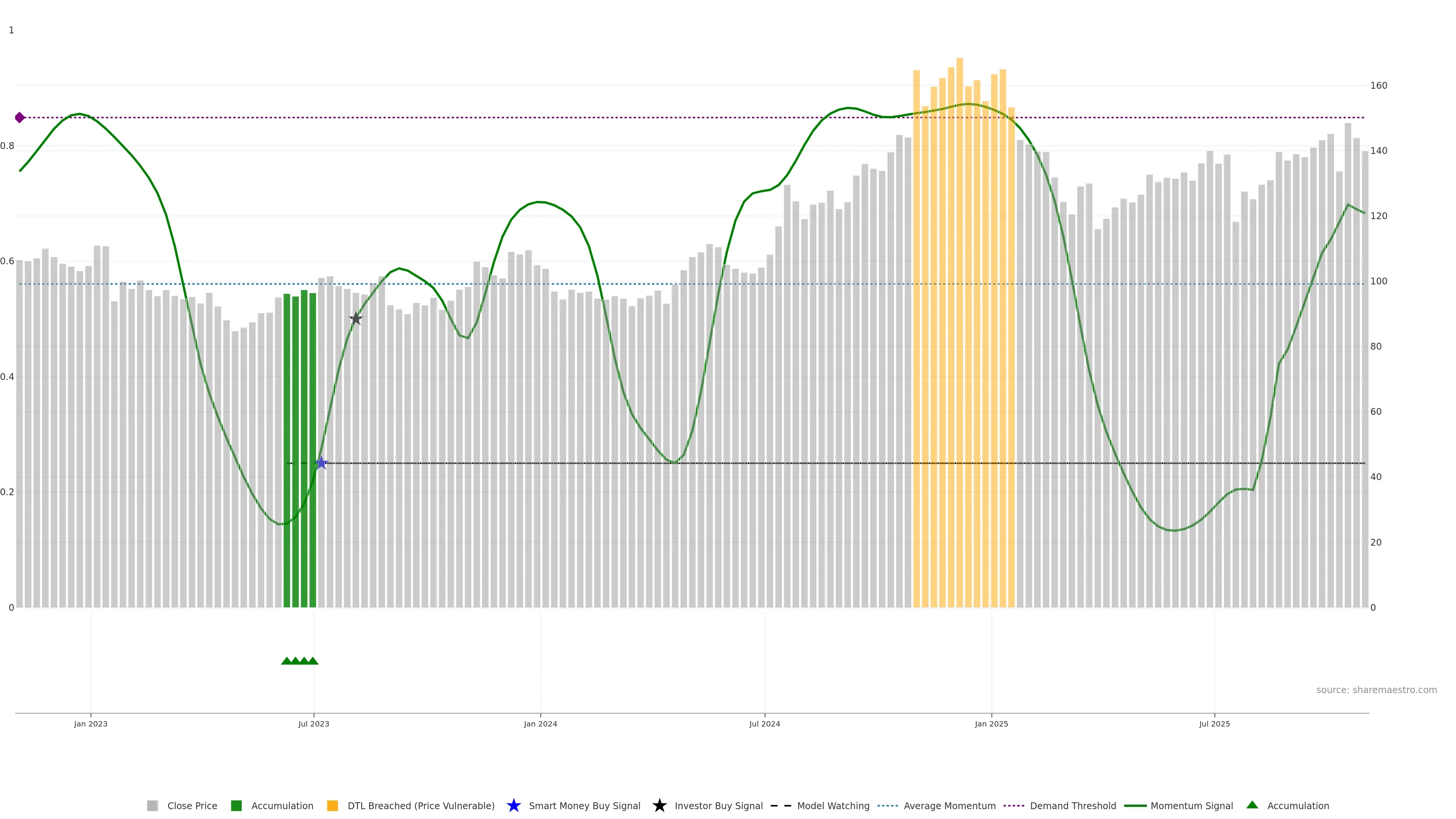This screenshot has height=819, width=1456.
Task: Click the blue star icon in legend
Action: [x=513, y=805]
